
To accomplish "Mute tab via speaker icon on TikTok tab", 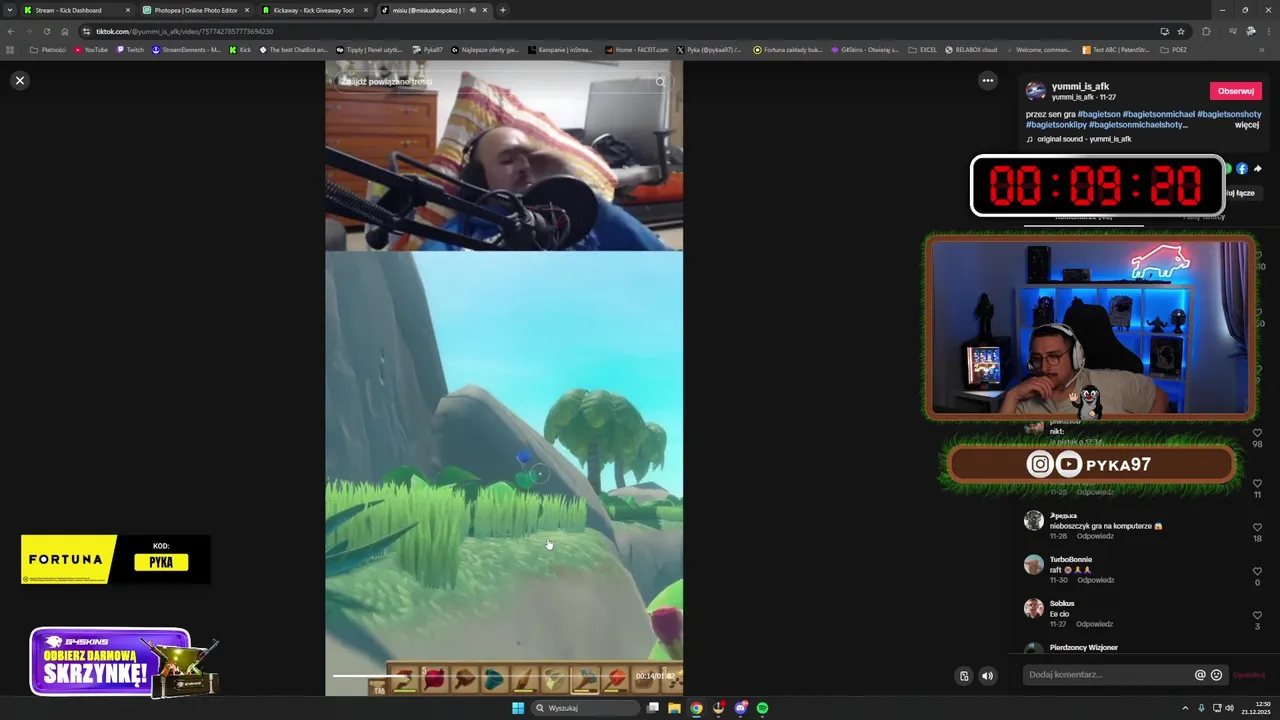I will point(472,10).
